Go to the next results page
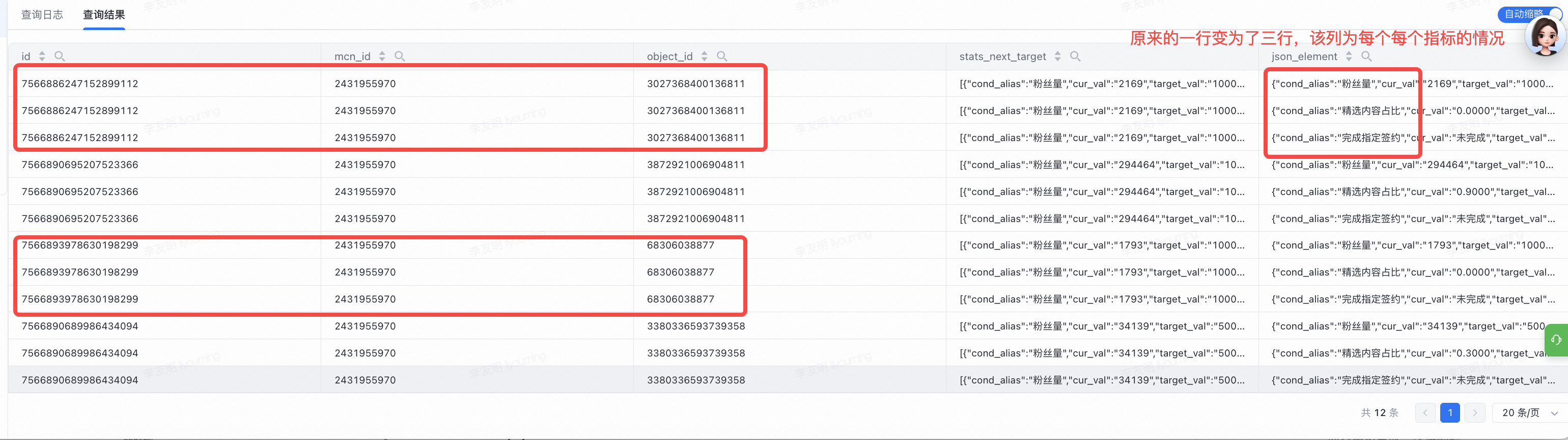1568x440 pixels. click(1475, 413)
